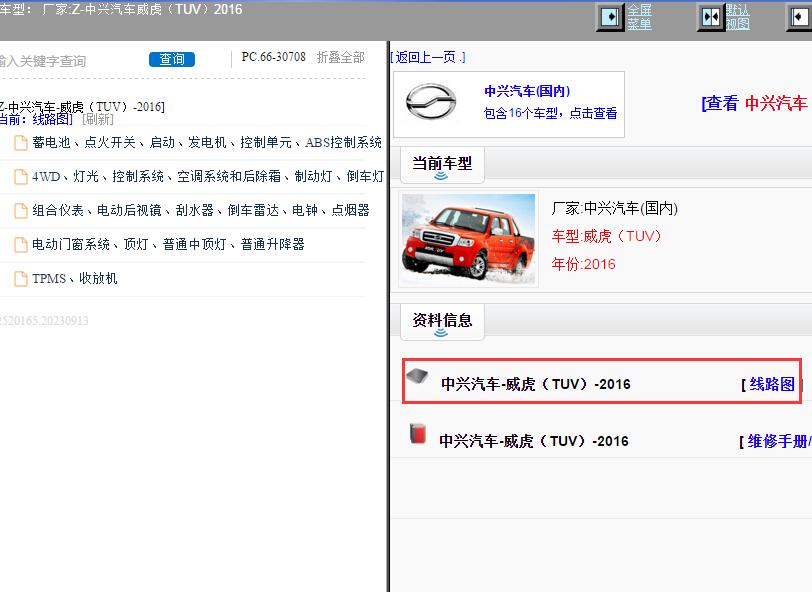This screenshot has height=592, width=812.
Task: Click document icon beside 蓄电池 entry
Action: coord(21,143)
